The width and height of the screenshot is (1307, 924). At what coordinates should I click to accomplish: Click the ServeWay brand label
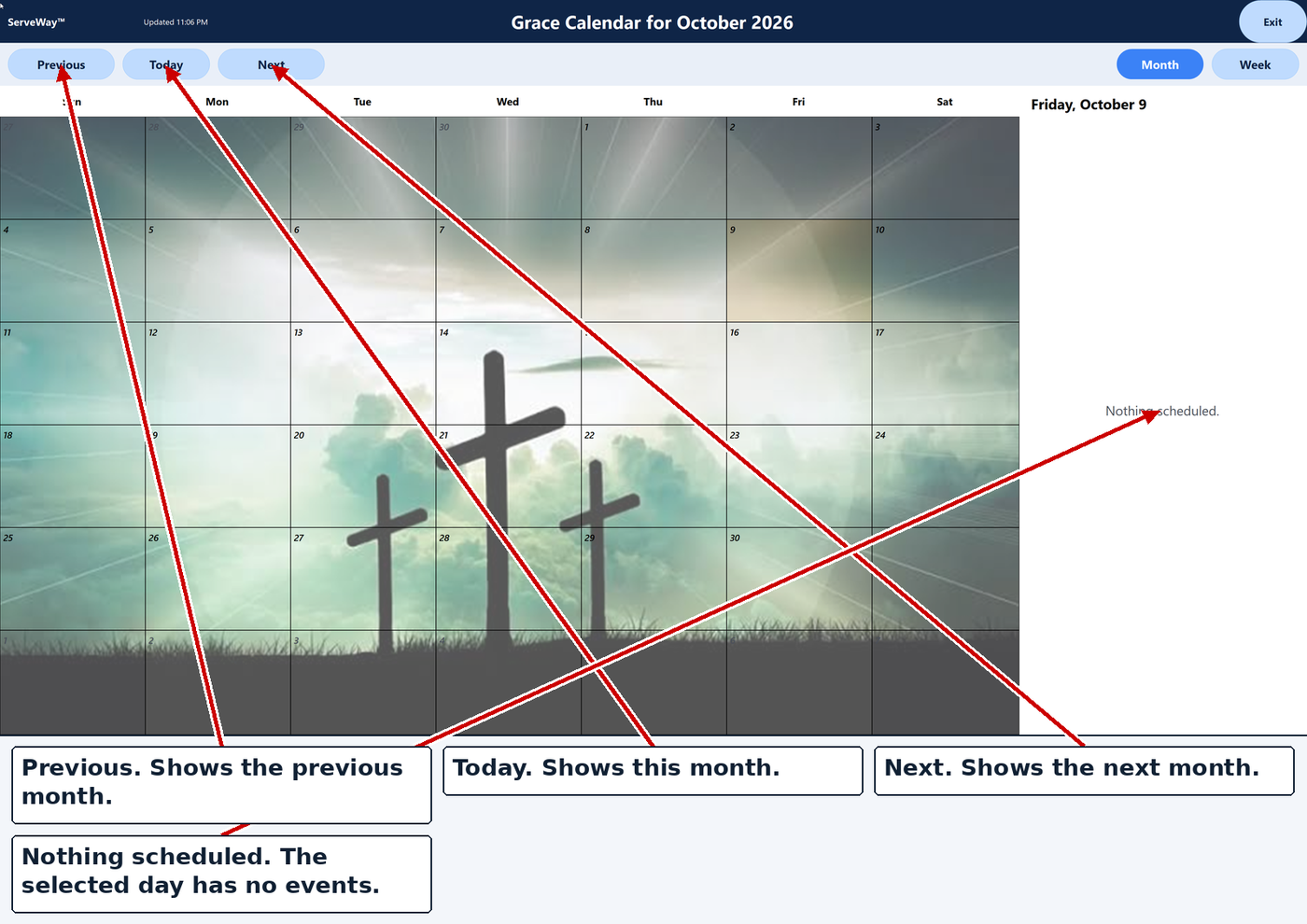36,22
